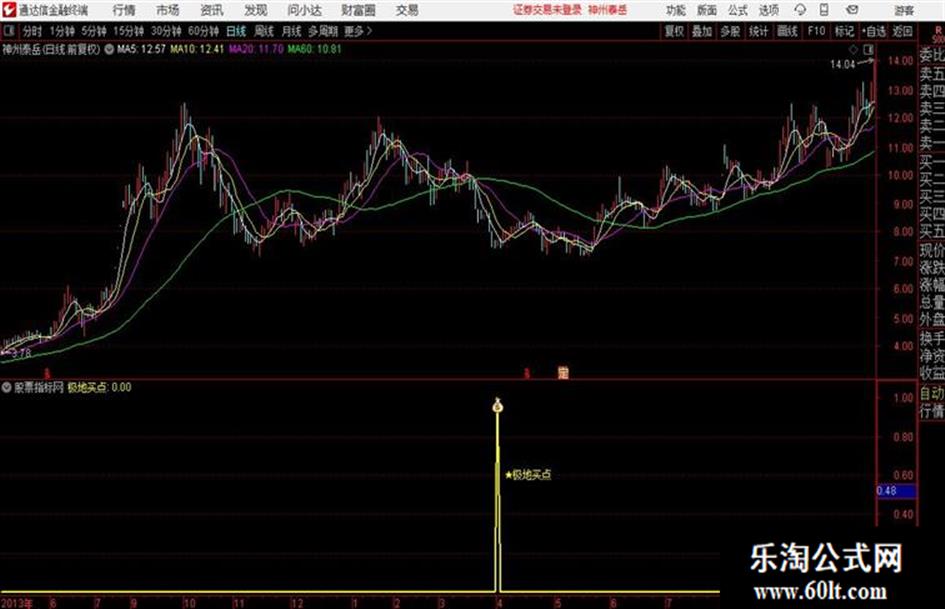The image size is (945, 609).
Task: Click the ★极地买点 annotation label
Action: click(528, 475)
